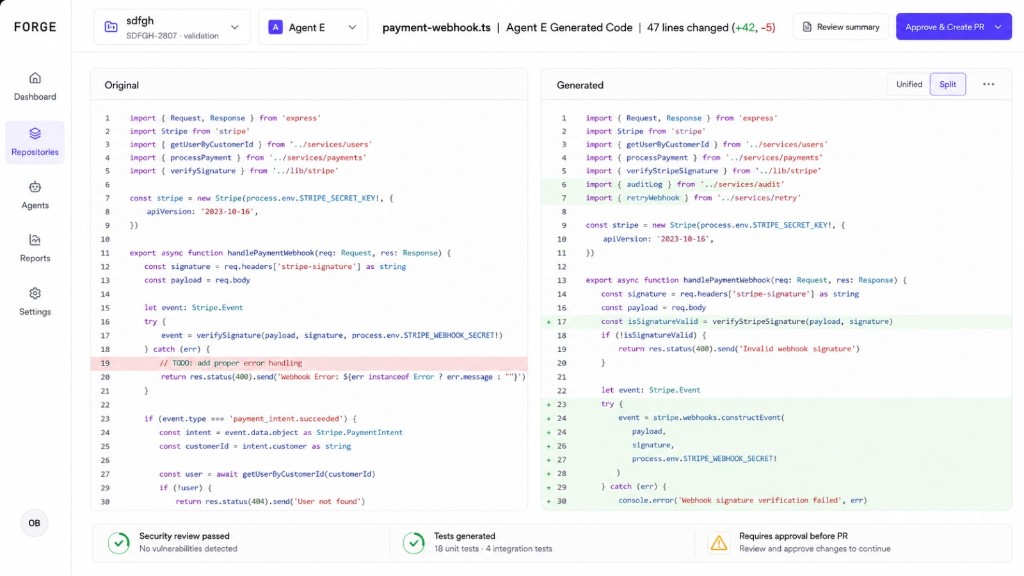
Task: Click the 'User not found' return line
Action: (x=270, y=502)
